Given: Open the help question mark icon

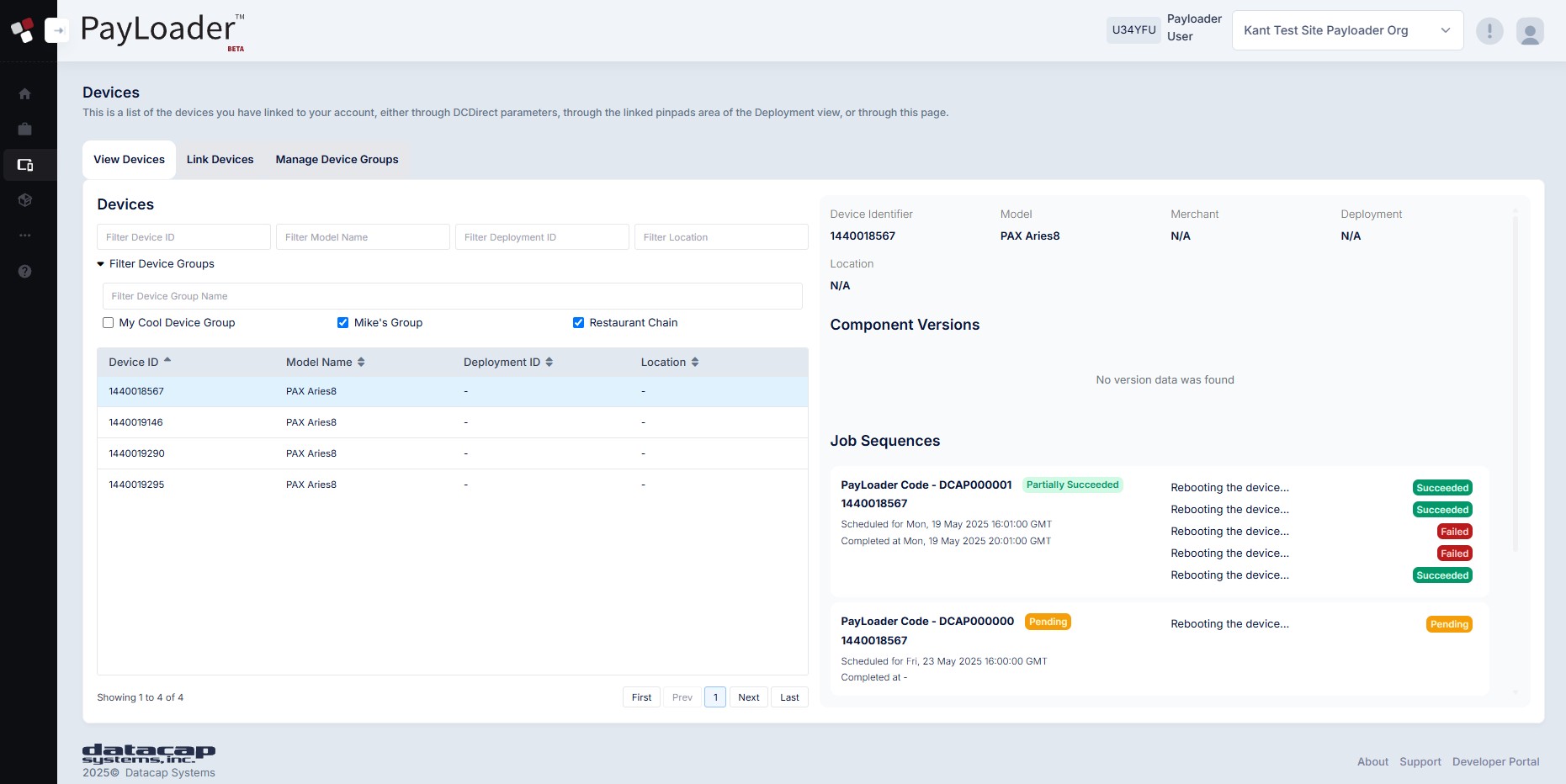Looking at the screenshot, I should pyautogui.click(x=25, y=271).
